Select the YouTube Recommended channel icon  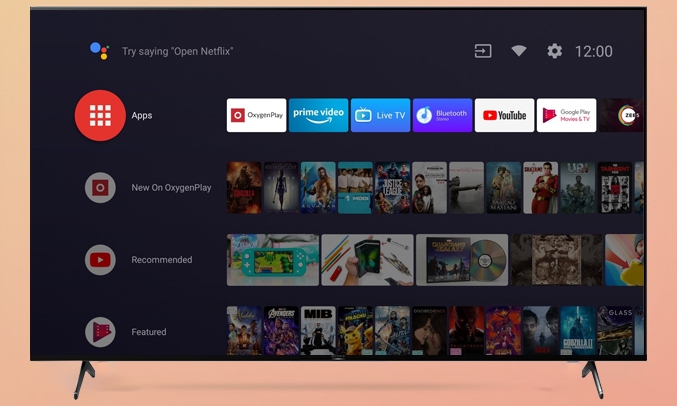coord(100,260)
